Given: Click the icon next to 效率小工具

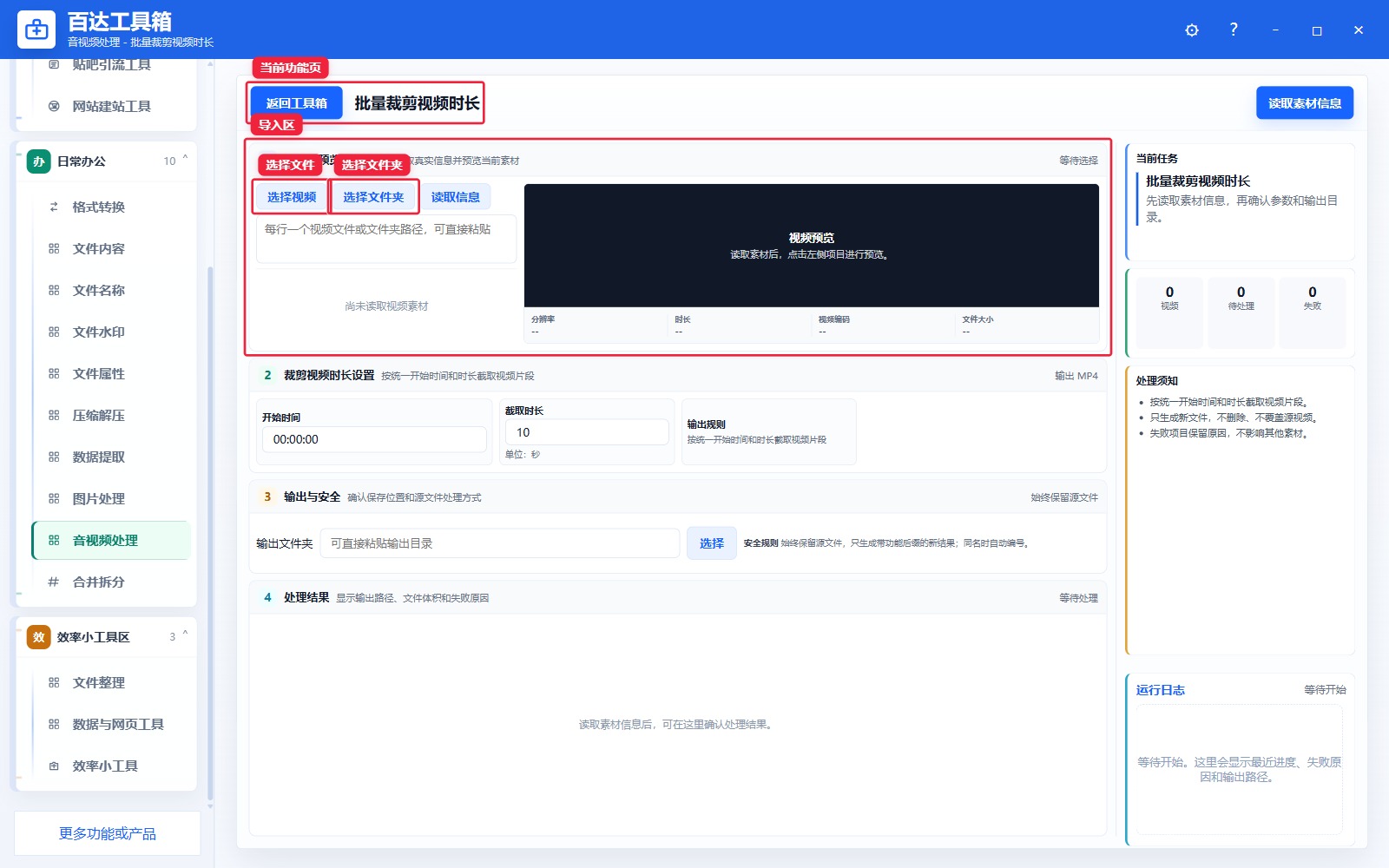Looking at the screenshot, I should pyautogui.click(x=54, y=766).
